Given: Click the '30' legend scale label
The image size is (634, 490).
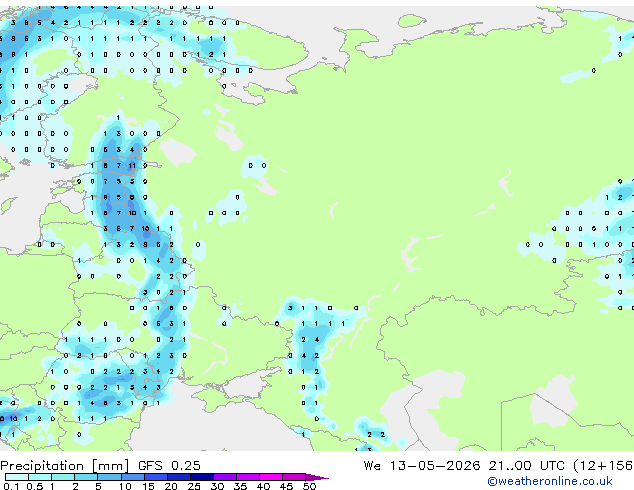Looking at the screenshot, I should [x=217, y=486].
